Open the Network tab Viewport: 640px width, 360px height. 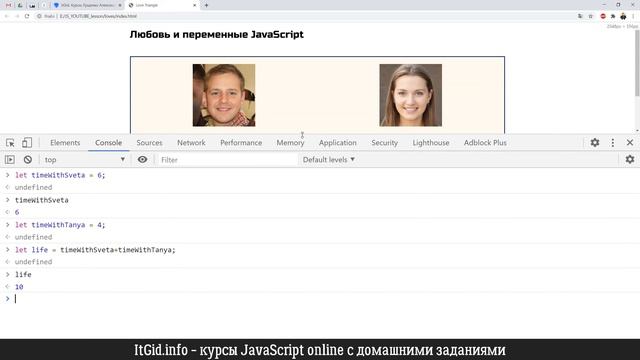pyautogui.click(x=191, y=142)
